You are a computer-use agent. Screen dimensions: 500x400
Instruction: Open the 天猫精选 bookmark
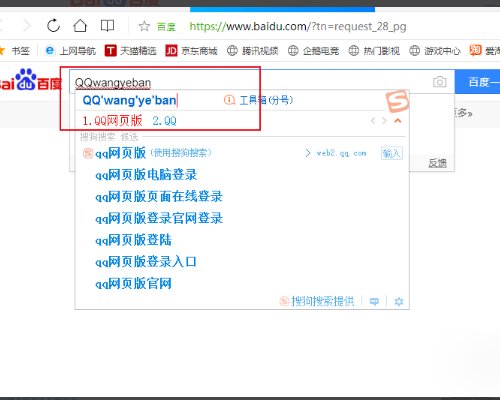pos(131,51)
